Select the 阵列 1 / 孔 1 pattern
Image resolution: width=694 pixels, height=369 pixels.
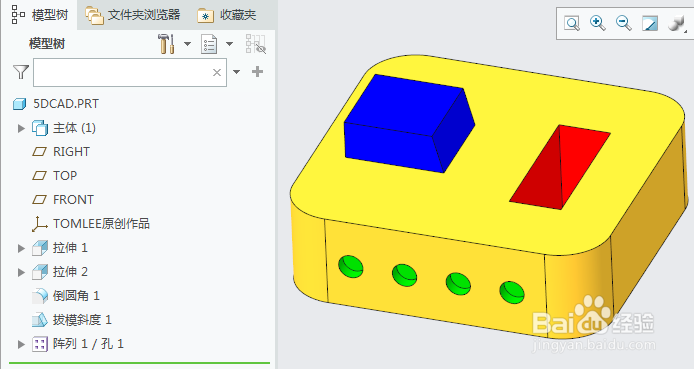[x=88, y=343]
